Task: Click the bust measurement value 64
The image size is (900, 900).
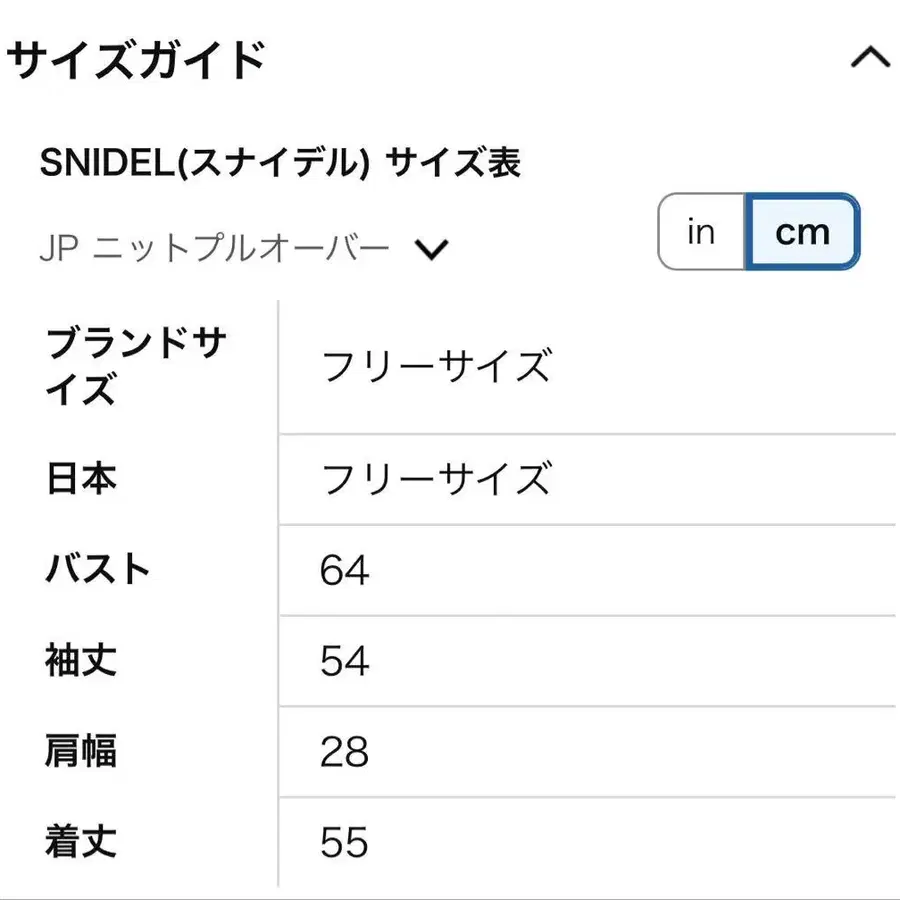Action: point(345,571)
